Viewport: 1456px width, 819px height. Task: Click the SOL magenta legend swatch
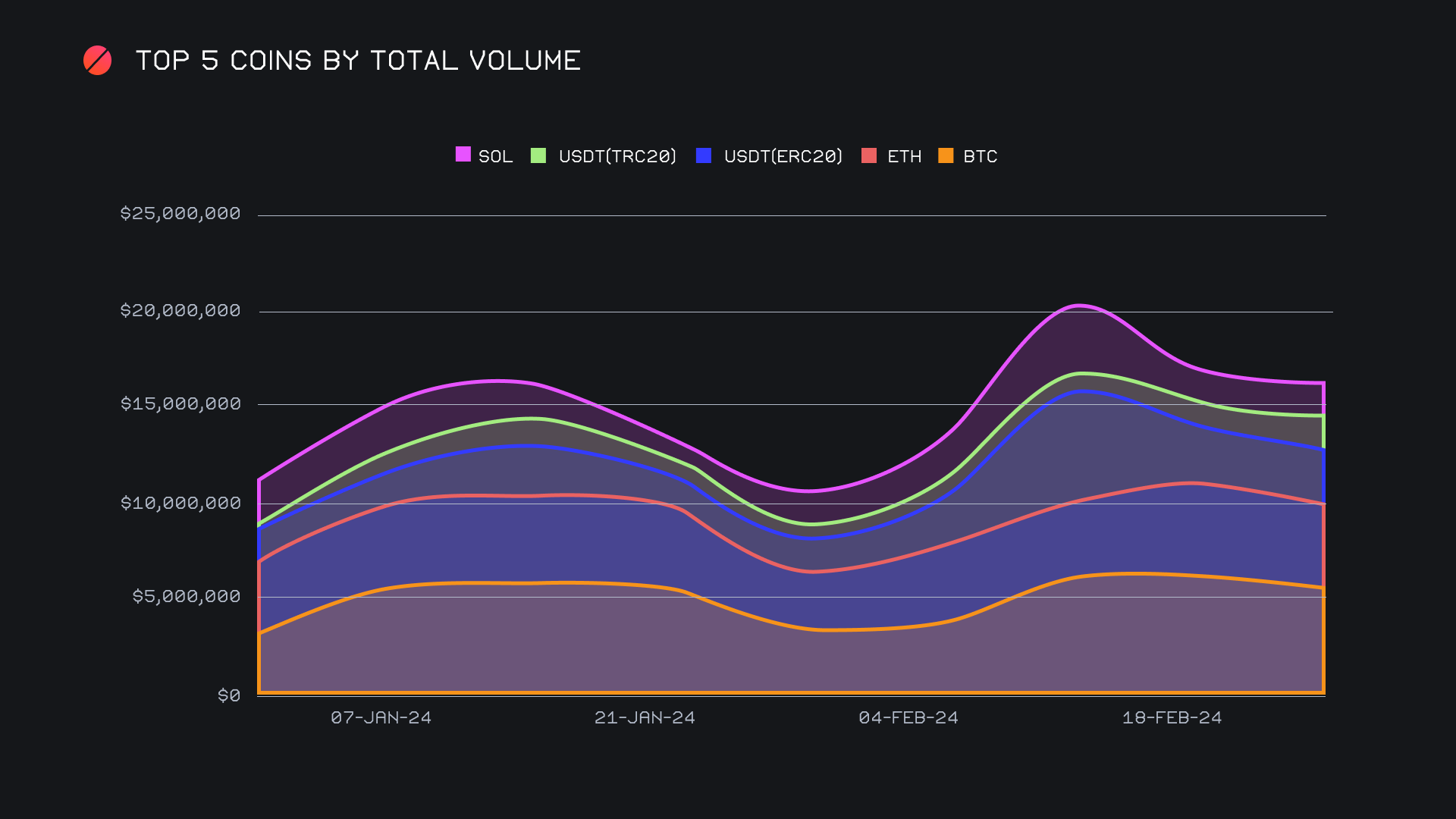pos(463,155)
